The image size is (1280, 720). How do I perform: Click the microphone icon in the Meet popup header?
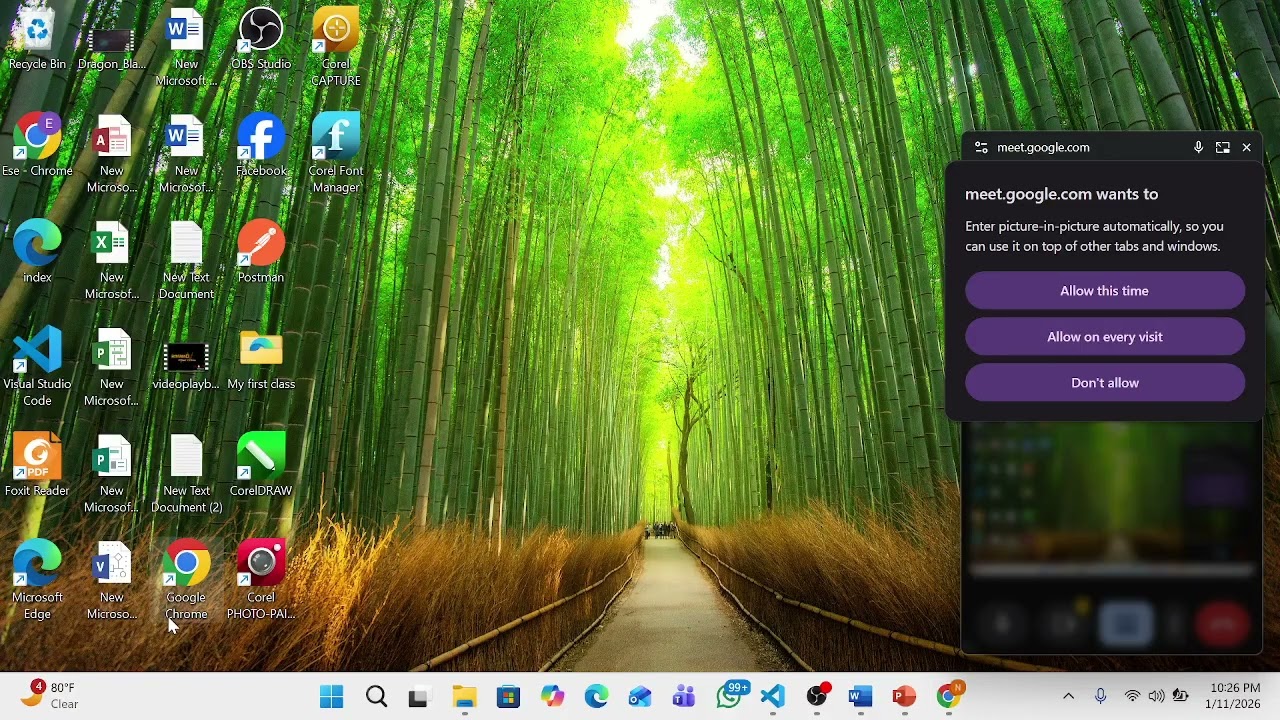(1198, 147)
